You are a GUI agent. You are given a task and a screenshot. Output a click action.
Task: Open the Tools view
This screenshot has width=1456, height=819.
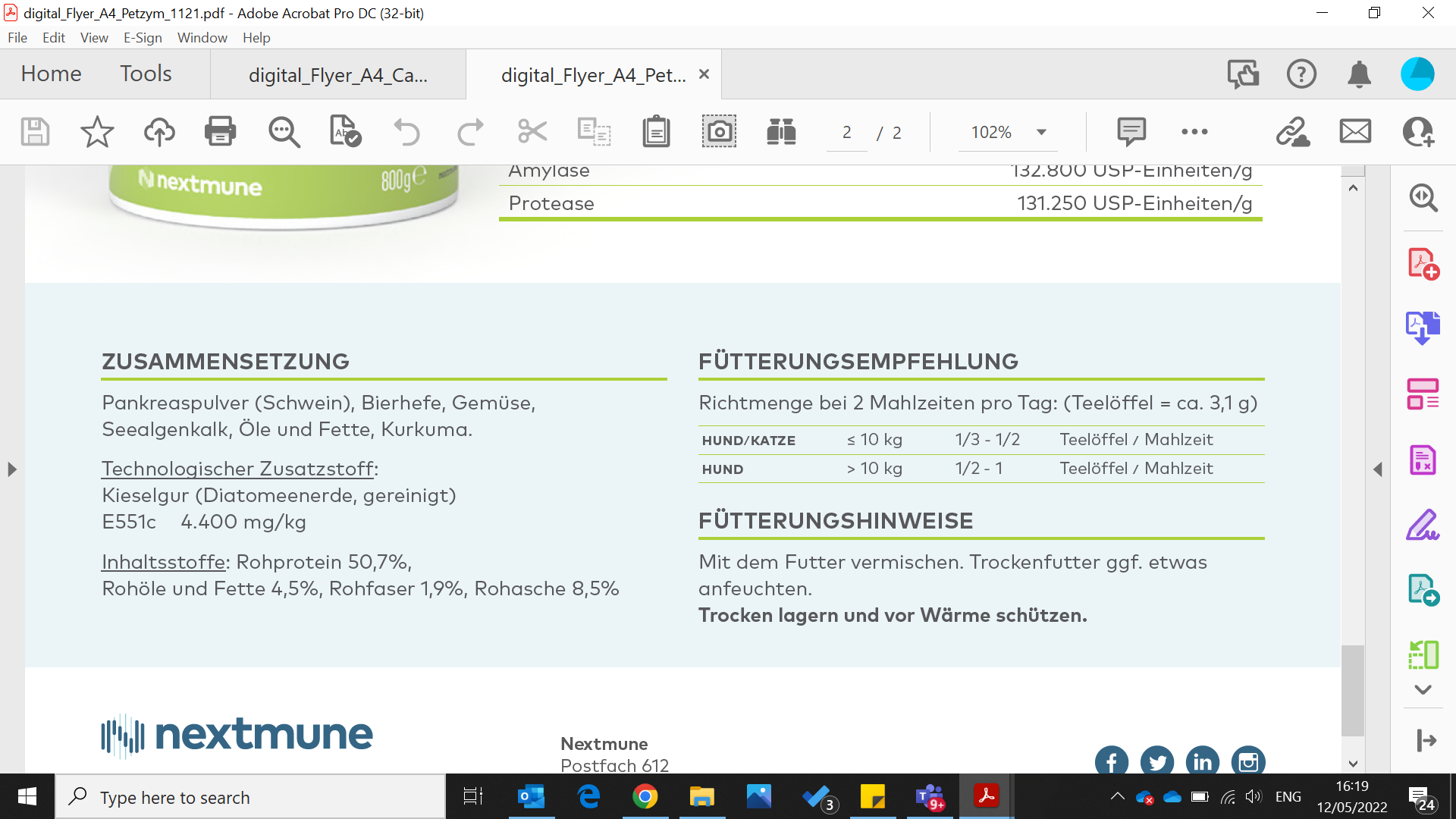(146, 74)
